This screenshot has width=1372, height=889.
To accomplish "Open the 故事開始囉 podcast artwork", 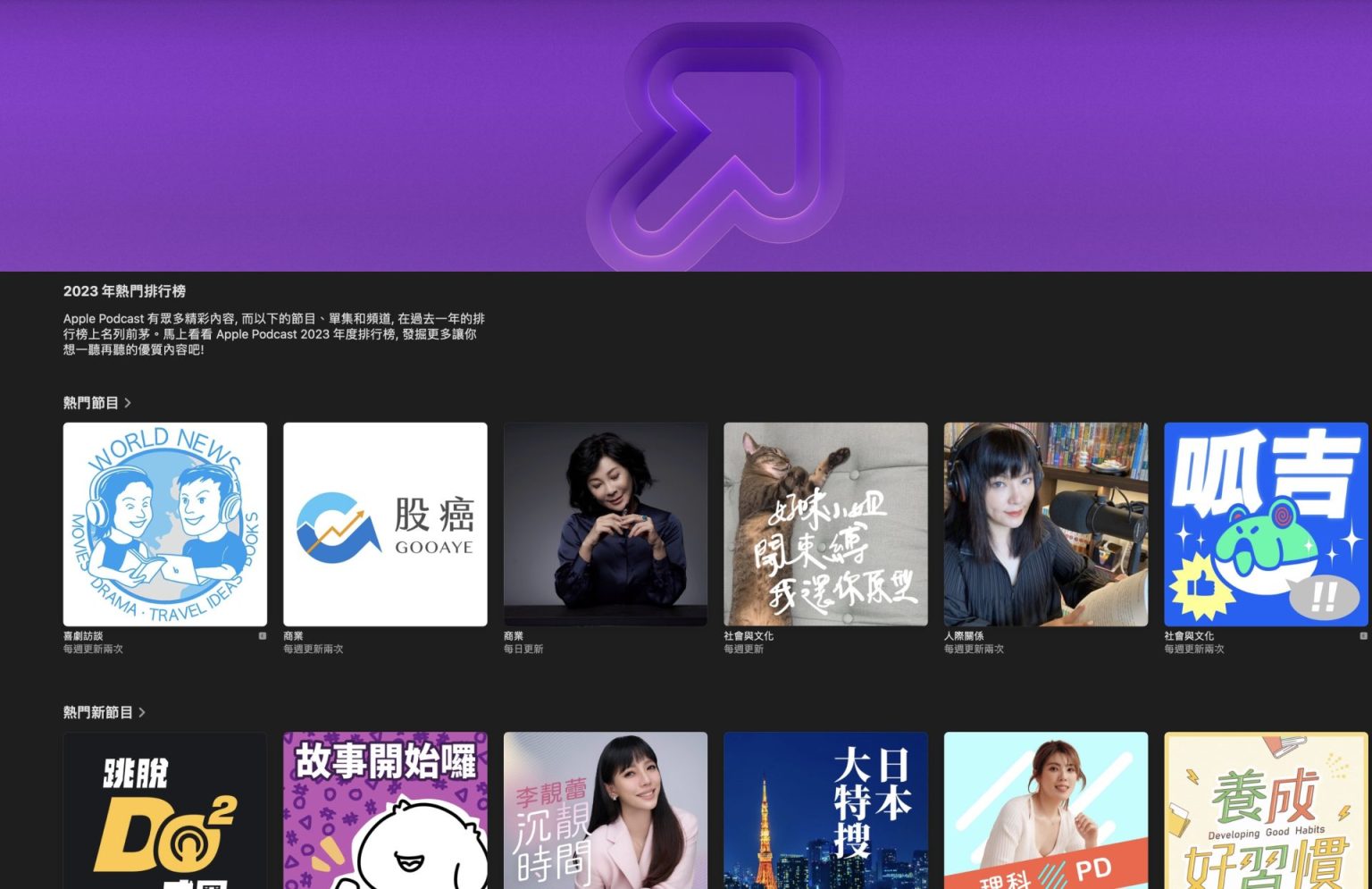I will [385, 810].
